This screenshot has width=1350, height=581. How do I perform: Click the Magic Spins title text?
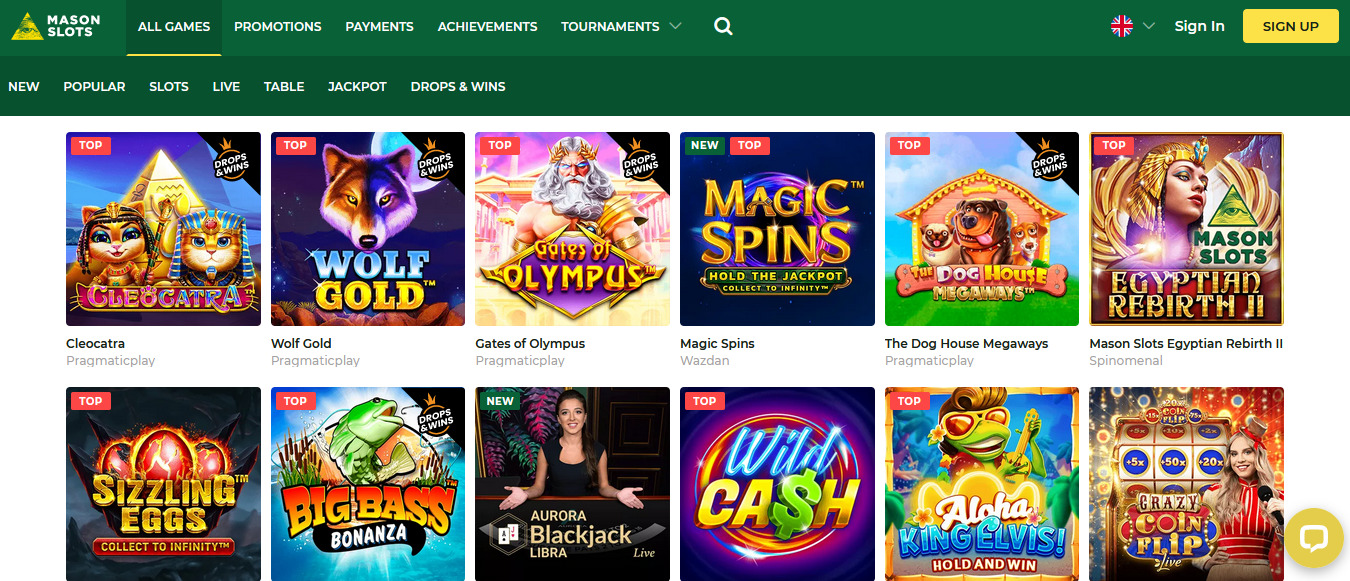pos(717,343)
